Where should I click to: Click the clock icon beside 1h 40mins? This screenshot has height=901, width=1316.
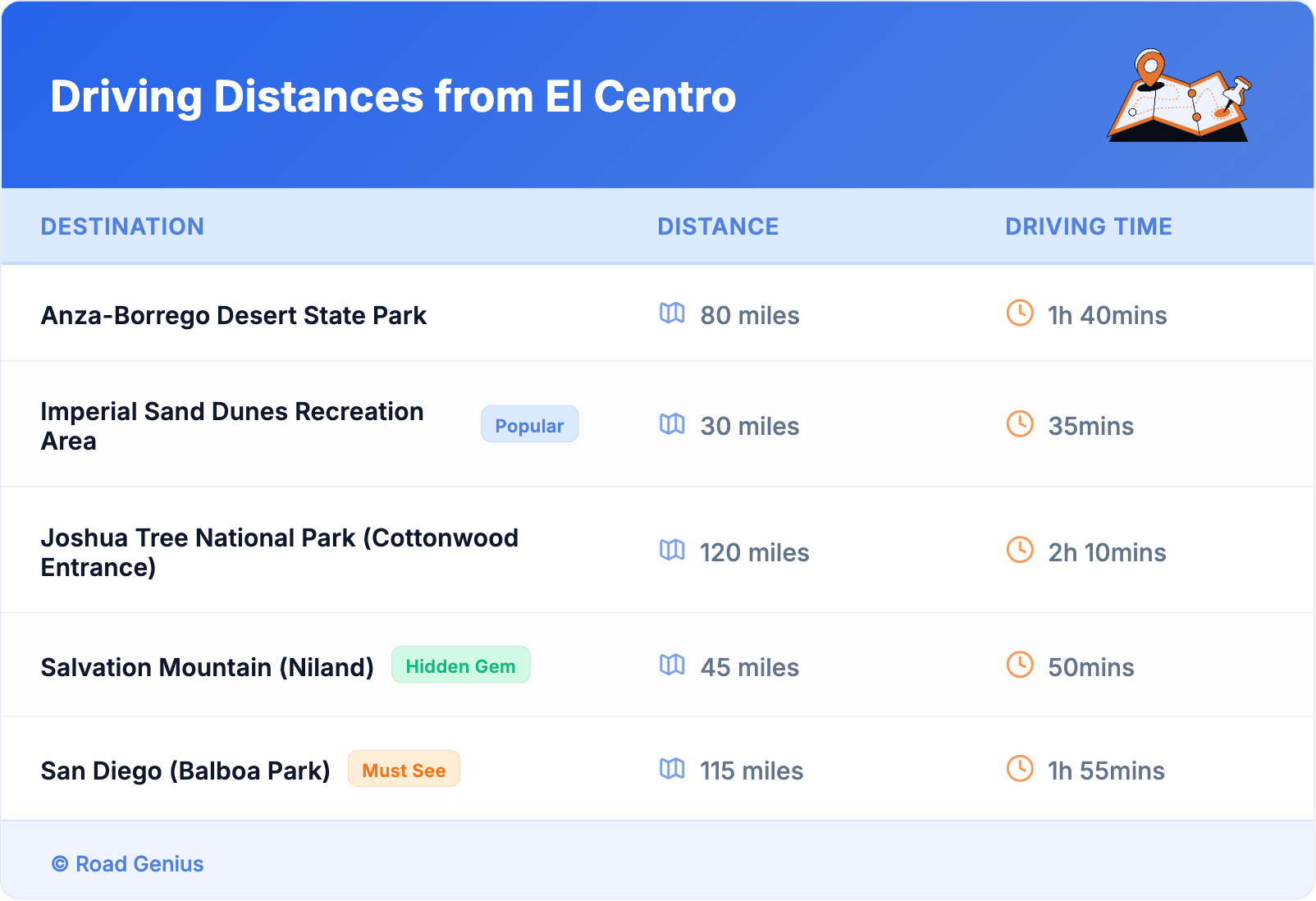(1020, 313)
